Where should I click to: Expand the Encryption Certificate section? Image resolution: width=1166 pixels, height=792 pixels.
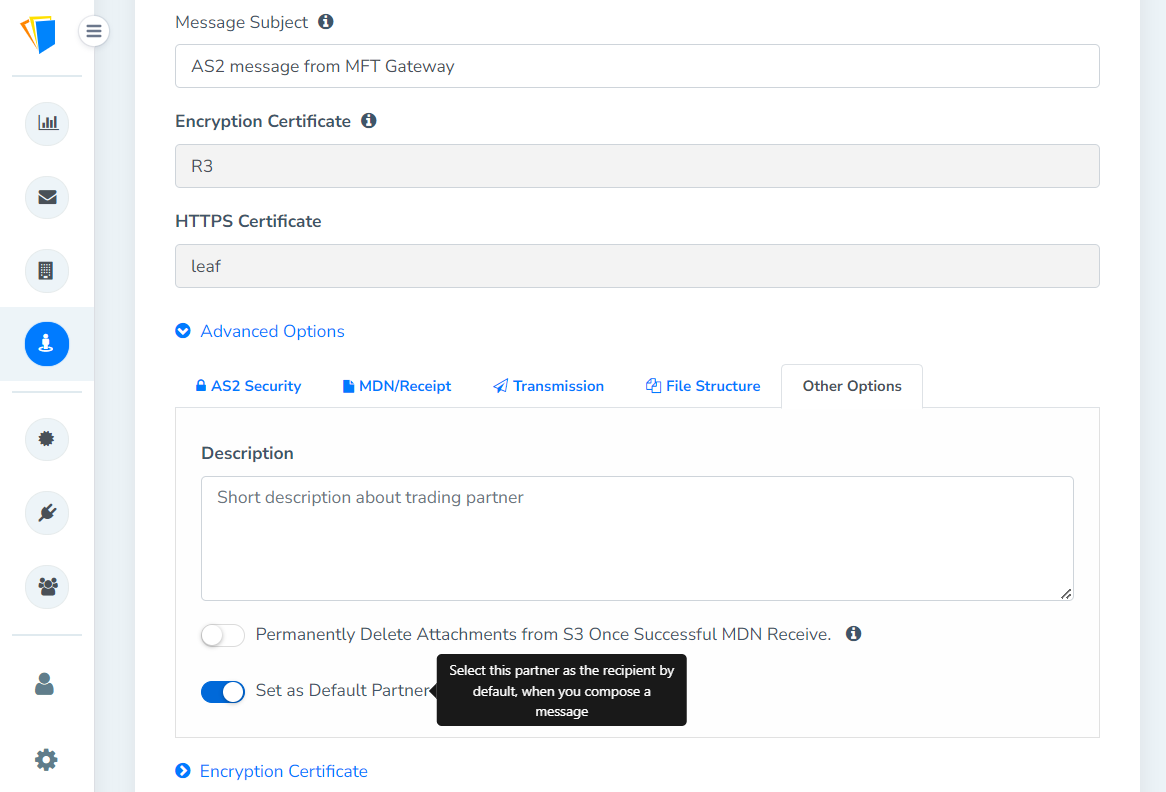point(271,771)
